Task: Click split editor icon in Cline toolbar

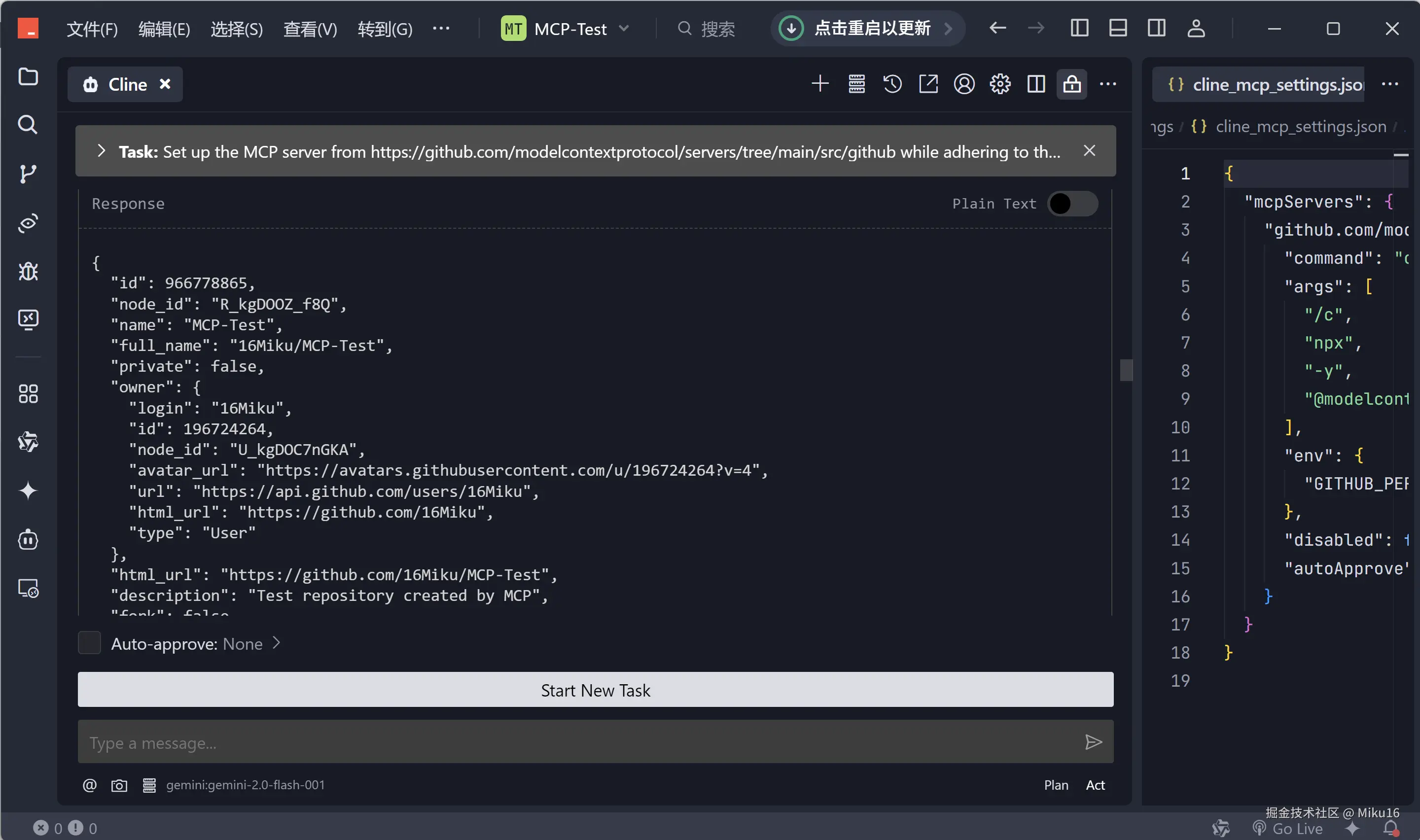Action: [x=1036, y=84]
